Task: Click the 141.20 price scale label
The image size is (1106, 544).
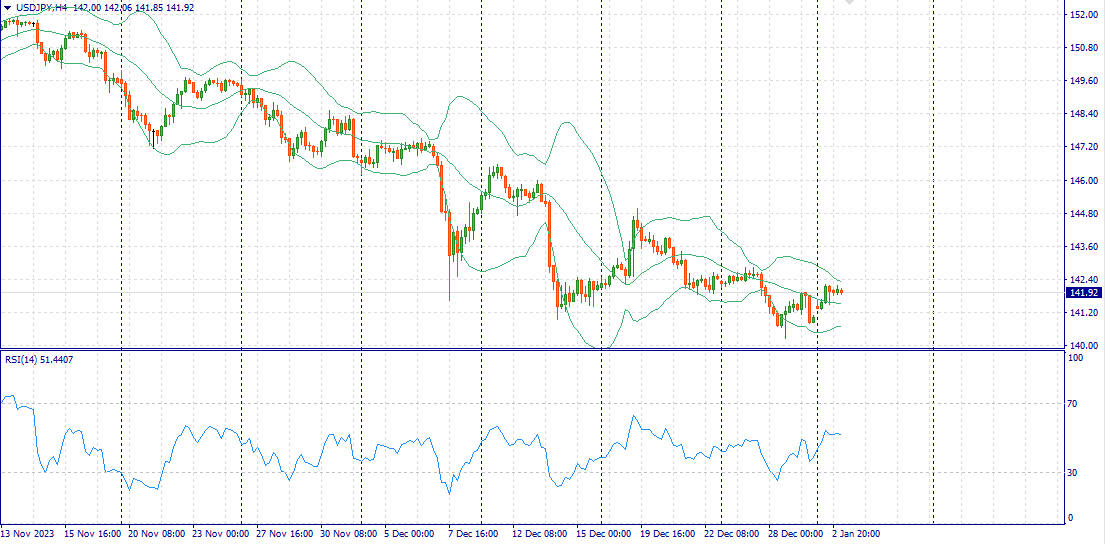Action: pos(1083,313)
